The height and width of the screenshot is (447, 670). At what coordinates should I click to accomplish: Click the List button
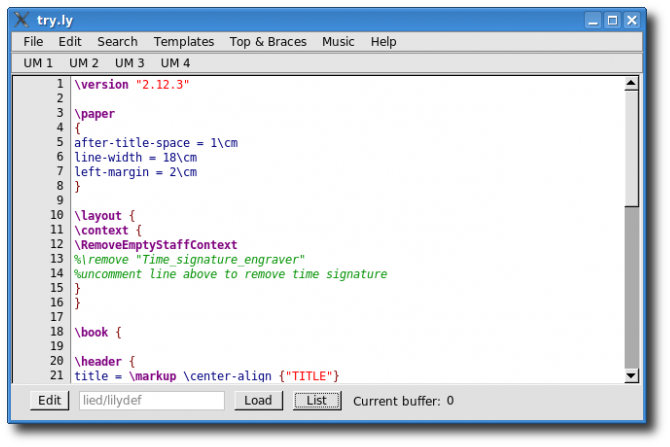[317, 400]
